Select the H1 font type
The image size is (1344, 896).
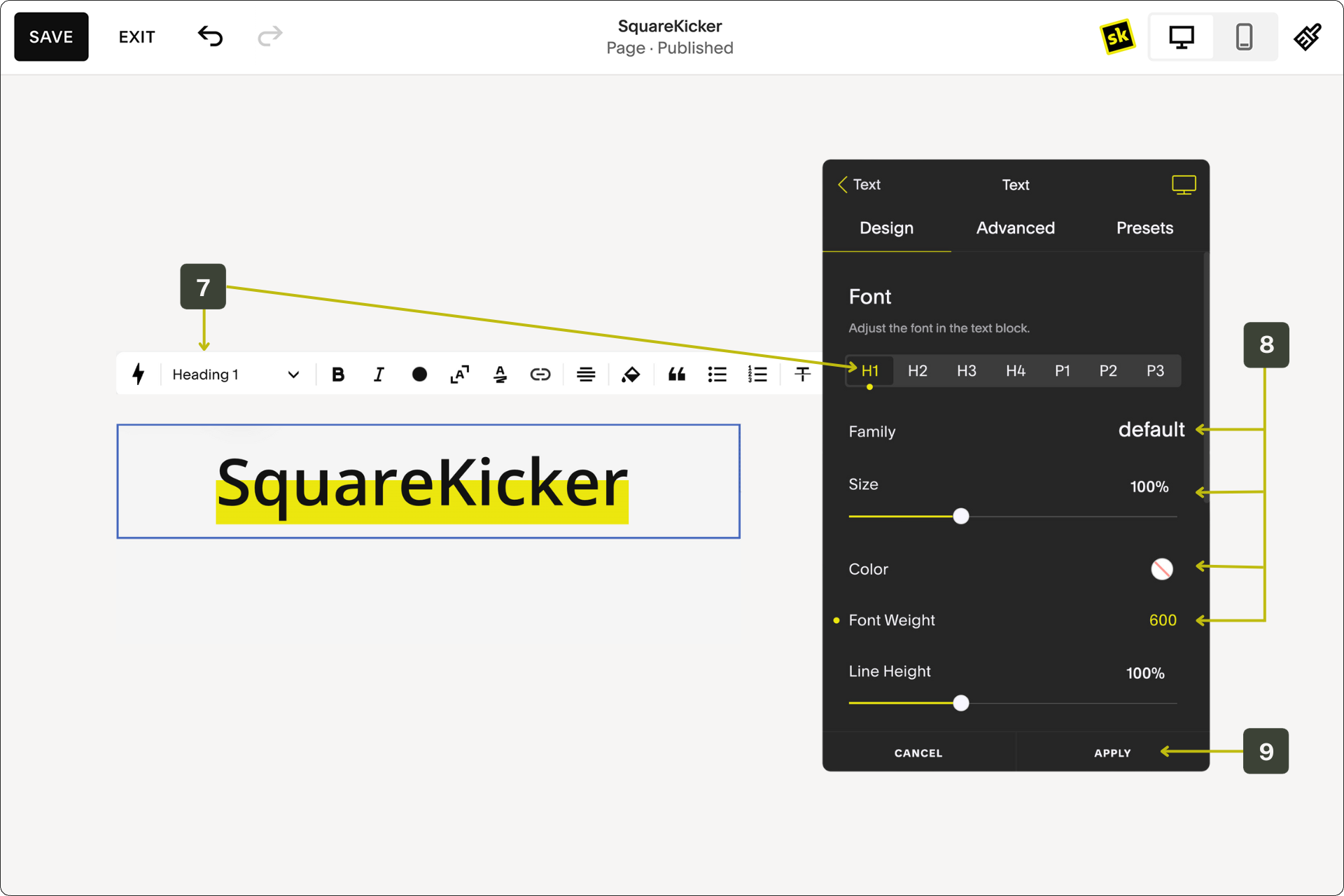click(x=869, y=371)
